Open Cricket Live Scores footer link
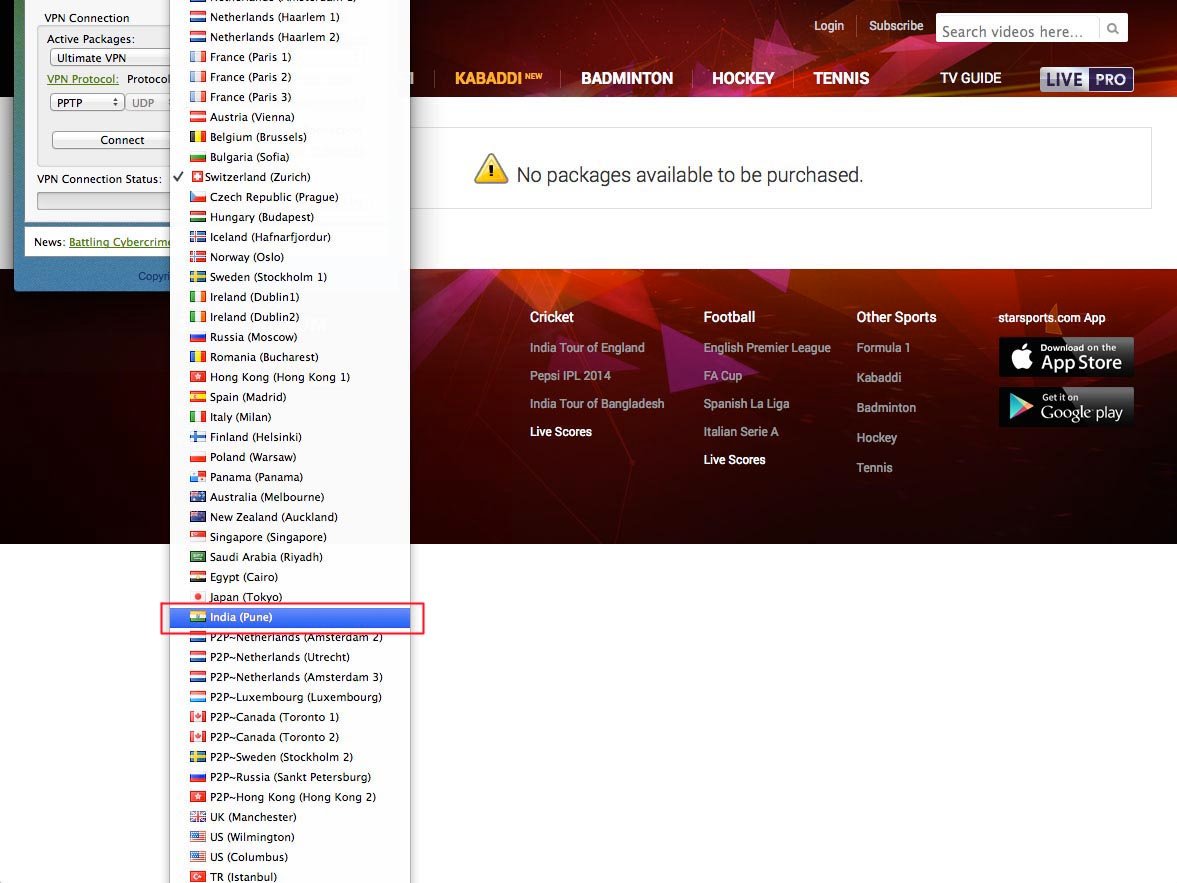This screenshot has height=883, width=1177. coord(561,432)
